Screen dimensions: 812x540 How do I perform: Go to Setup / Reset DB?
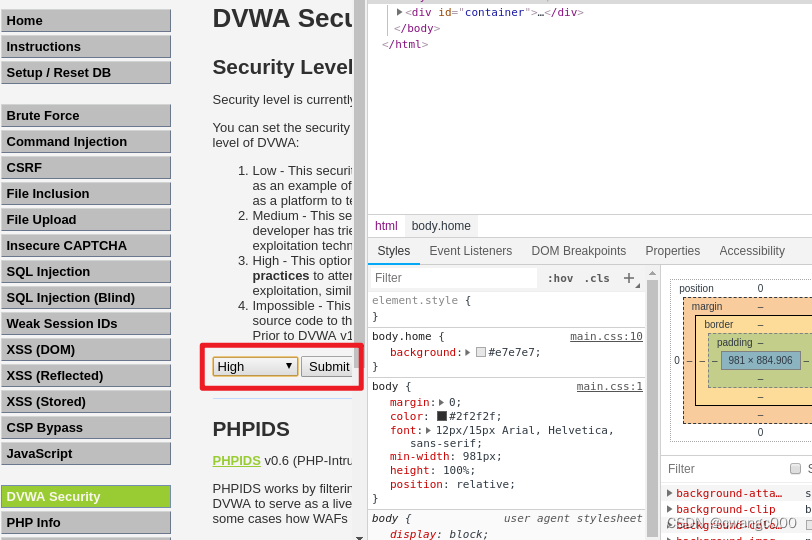click(86, 72)
